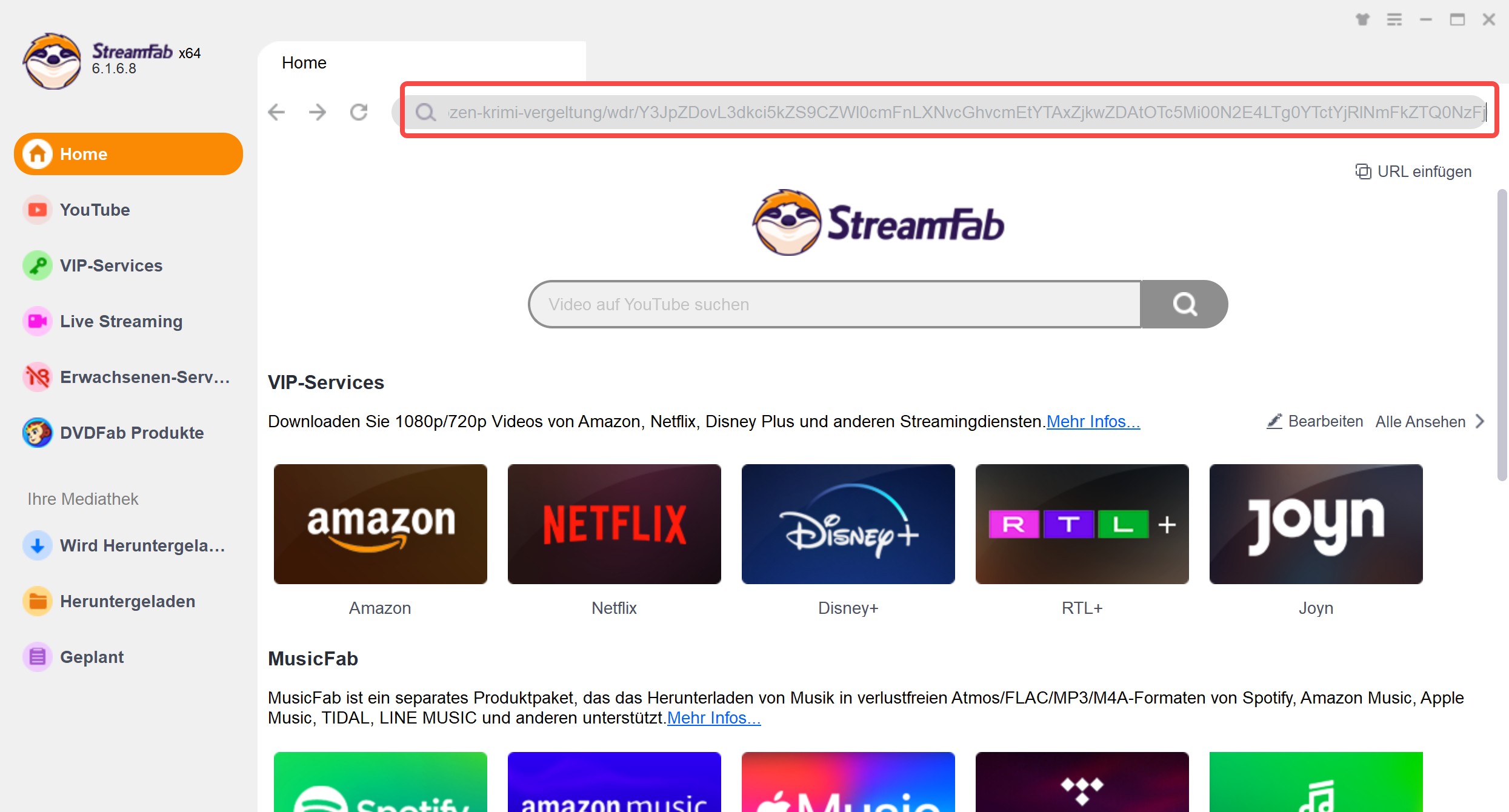This screenshot has width=1509, height=812.
Task: Open Mehr Infos link under MusicFab
Action: click(713, 717)
